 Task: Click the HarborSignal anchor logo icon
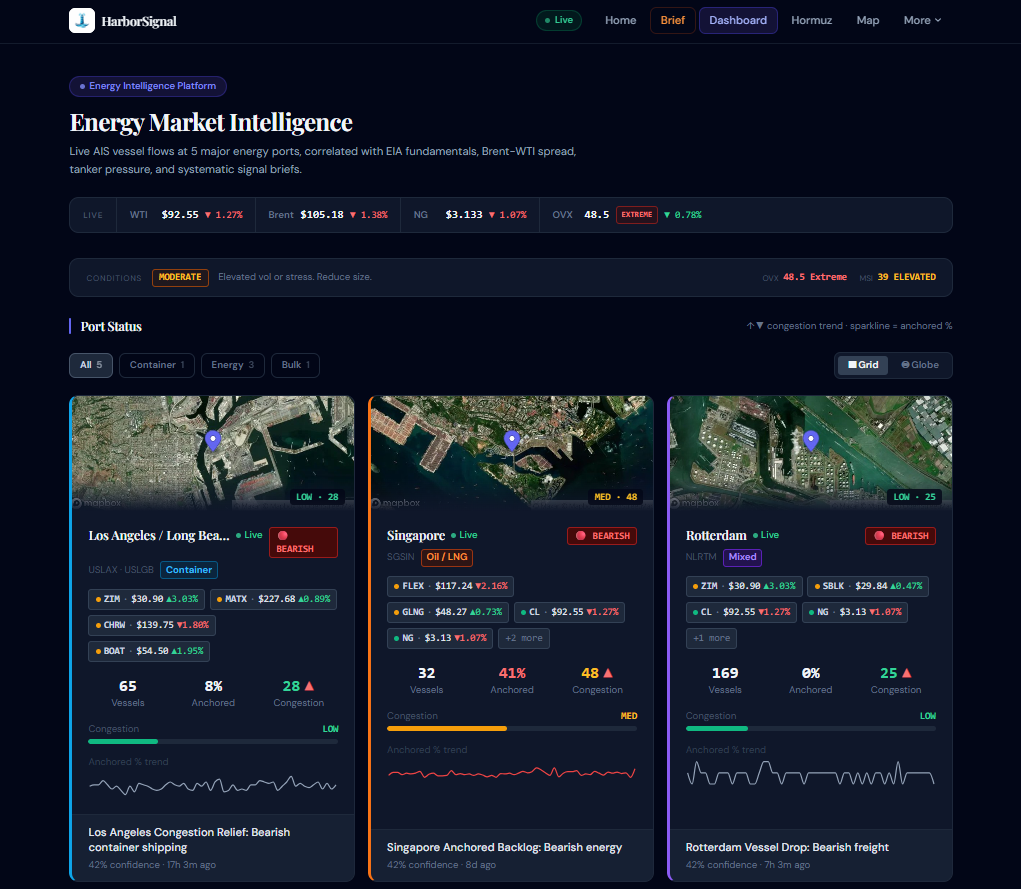click(x=82, y=20)
